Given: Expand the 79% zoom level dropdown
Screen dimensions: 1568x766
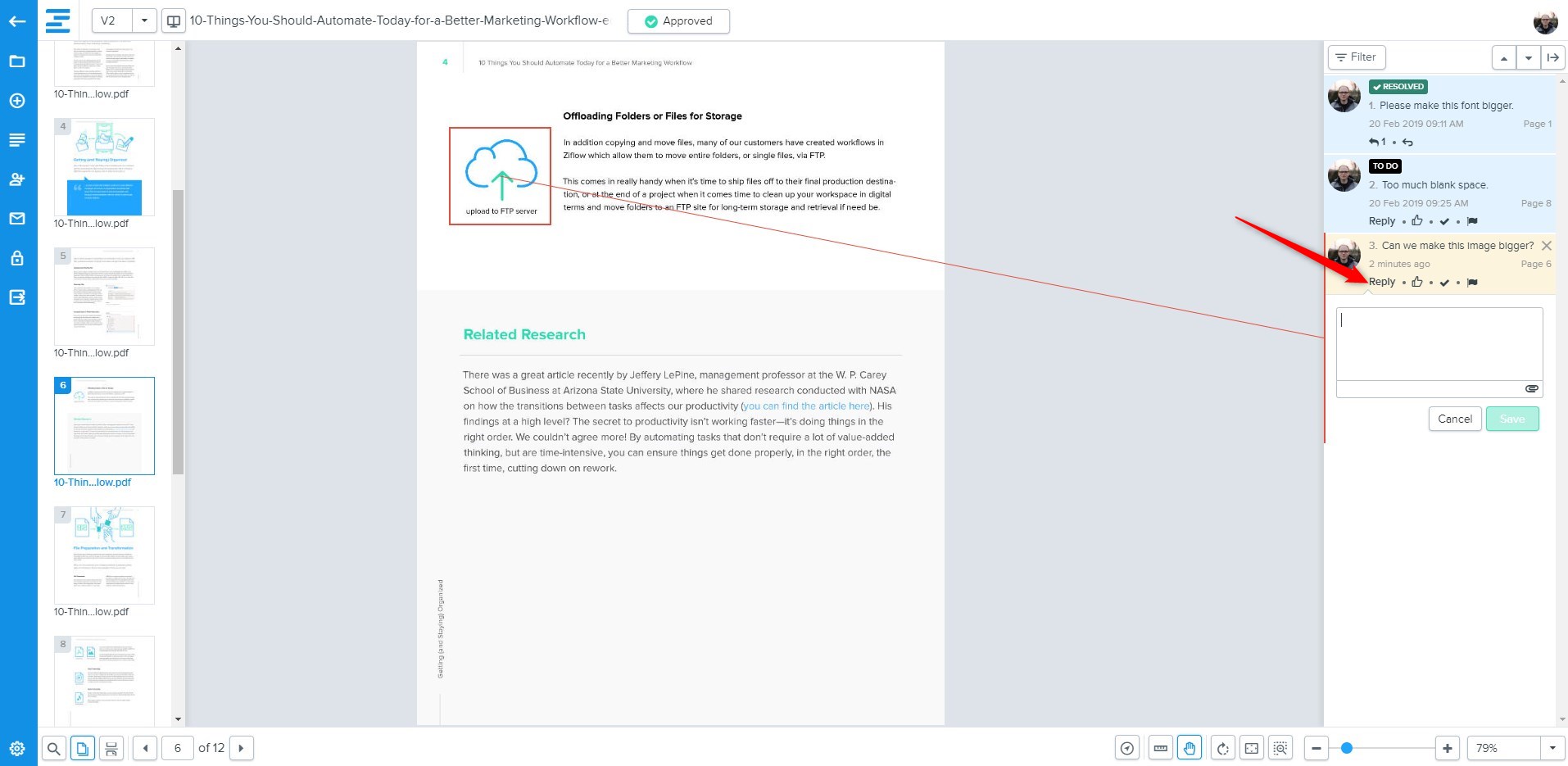Looking at the screenshot, I should click(x=1552, y=748).
